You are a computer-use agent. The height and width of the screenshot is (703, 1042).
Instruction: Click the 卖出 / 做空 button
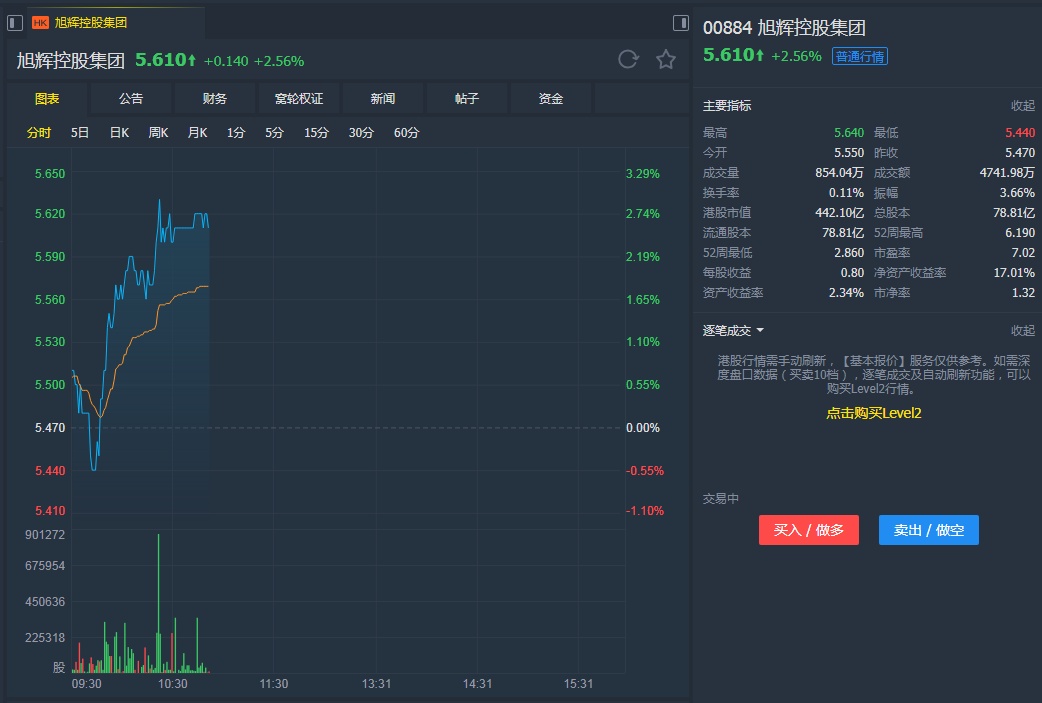coord(928,530)
